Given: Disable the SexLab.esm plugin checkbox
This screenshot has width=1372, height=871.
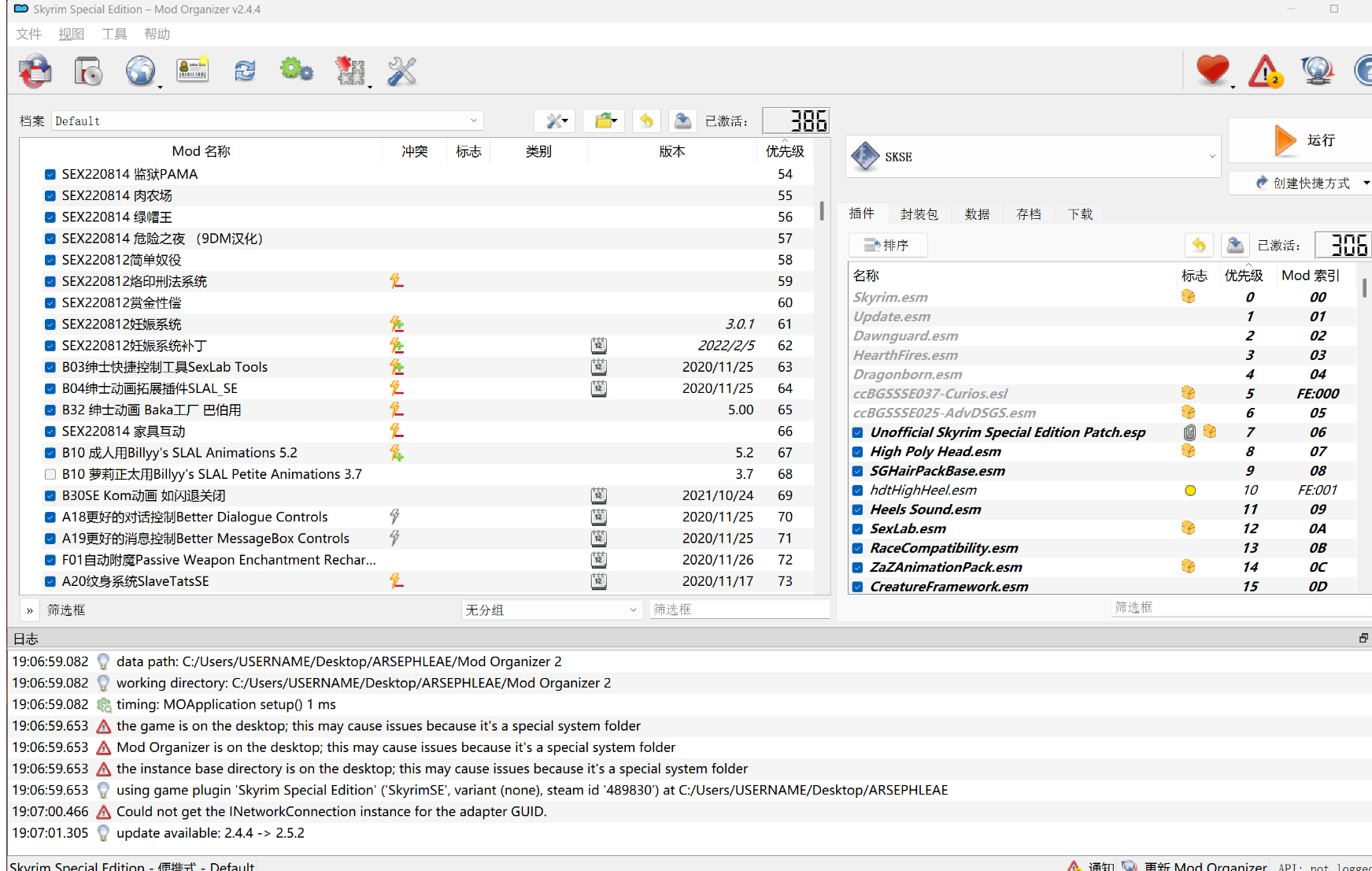Looking at the screenshot, I should 858,528.
